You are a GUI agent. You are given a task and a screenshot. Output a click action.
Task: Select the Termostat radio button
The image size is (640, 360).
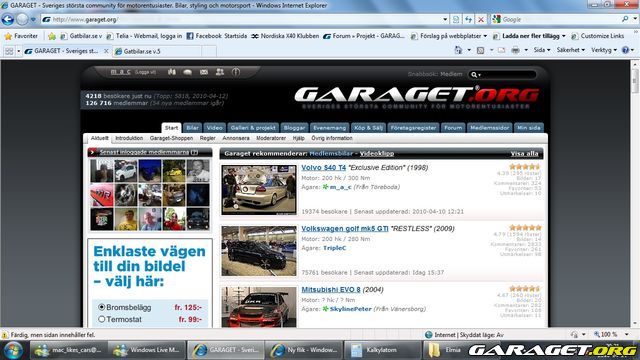(102, 319)
